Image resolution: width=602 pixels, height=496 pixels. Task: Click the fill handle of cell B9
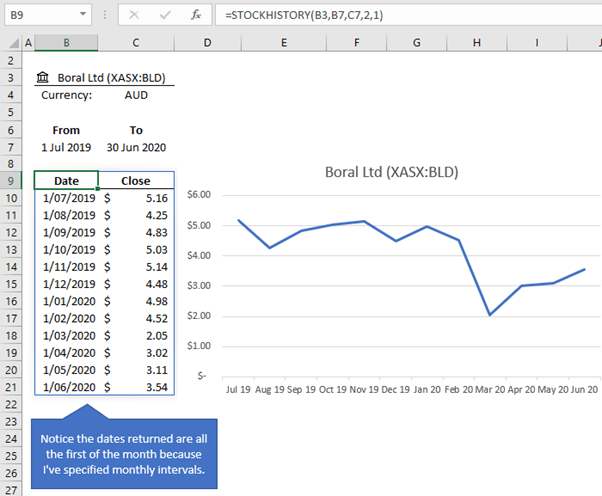pyautogui.click(x=98, y=188)
